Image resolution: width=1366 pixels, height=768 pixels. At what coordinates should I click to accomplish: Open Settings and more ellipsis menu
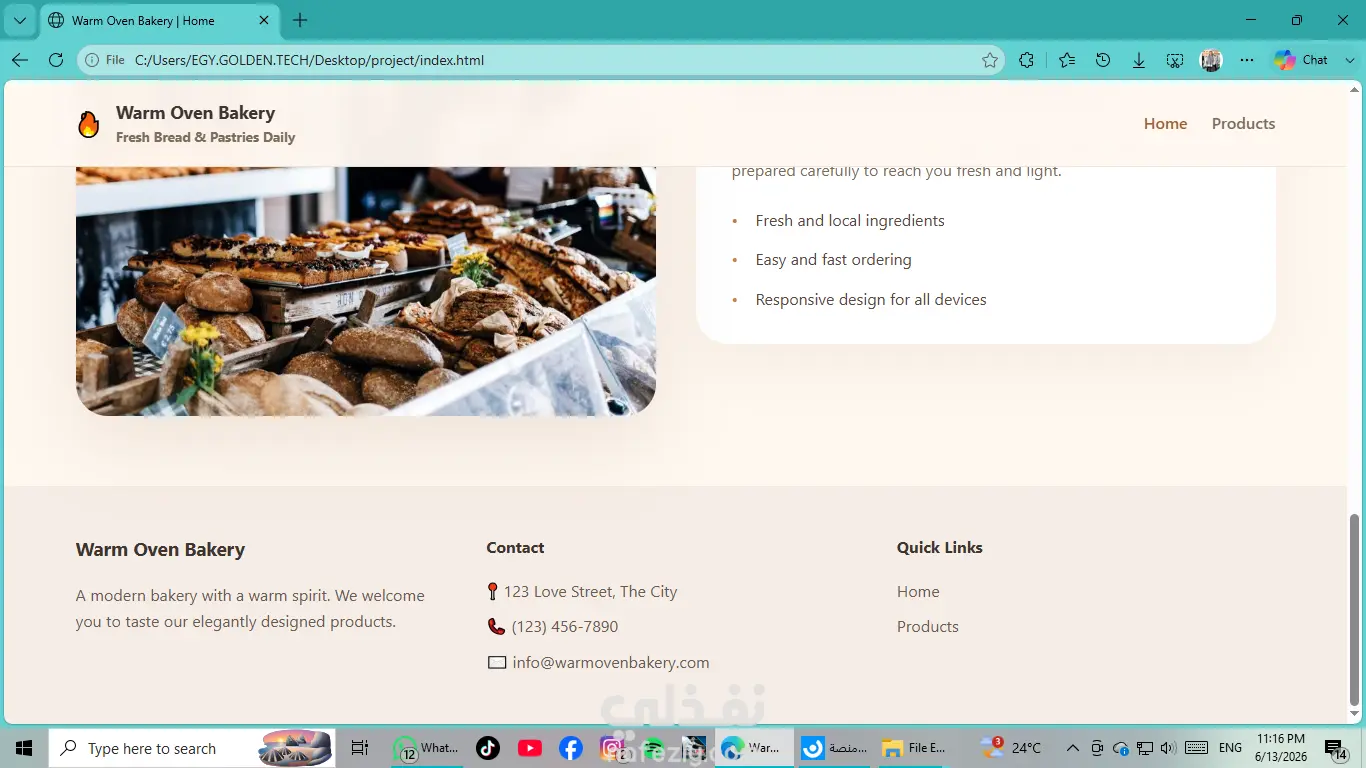pos(1247,60)
